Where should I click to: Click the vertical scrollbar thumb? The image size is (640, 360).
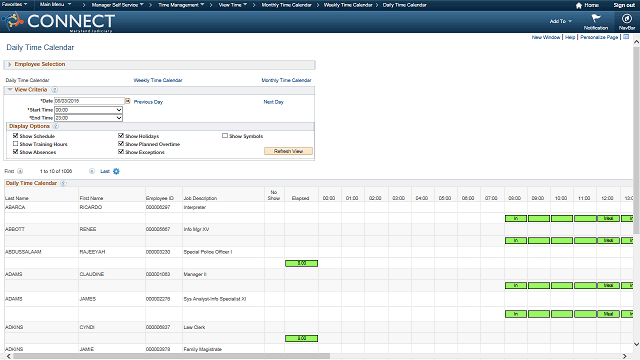click(636, 140)
